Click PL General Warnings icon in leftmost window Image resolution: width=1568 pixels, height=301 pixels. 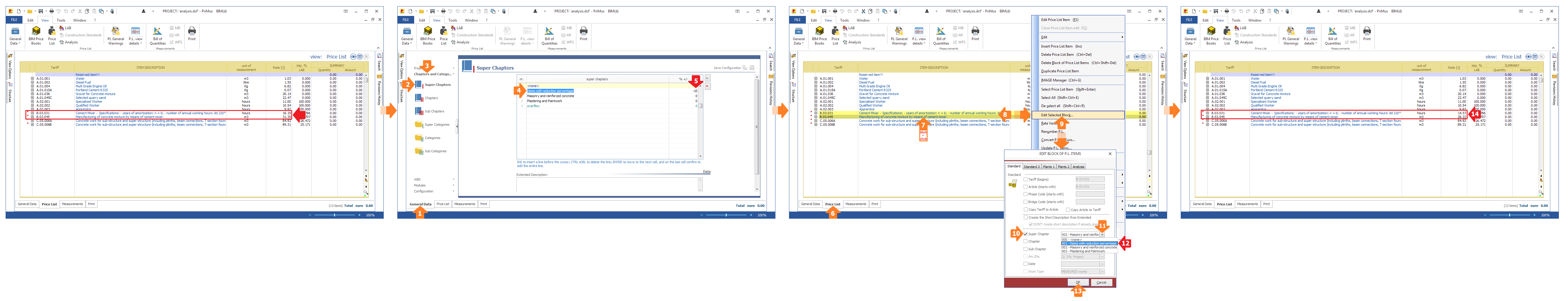pyautogui.click(x=116, y=36)
